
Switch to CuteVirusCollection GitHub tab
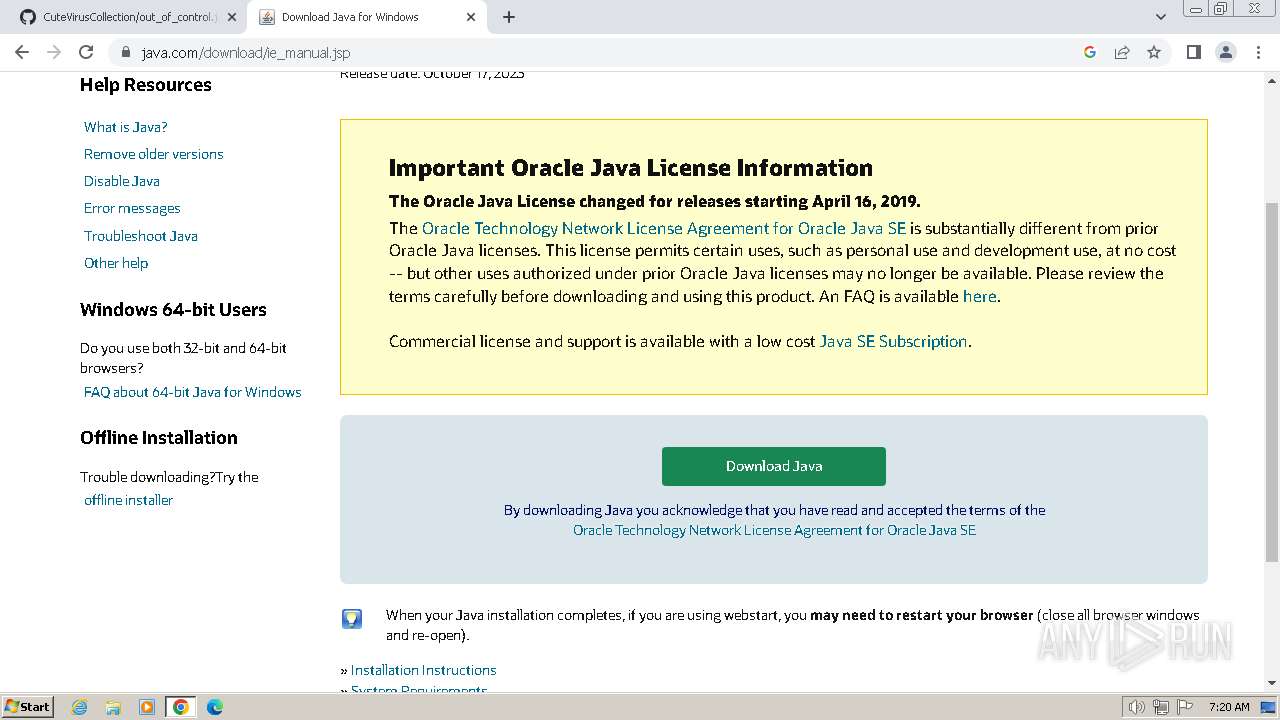pyautogui.click(x=127, y=17)
